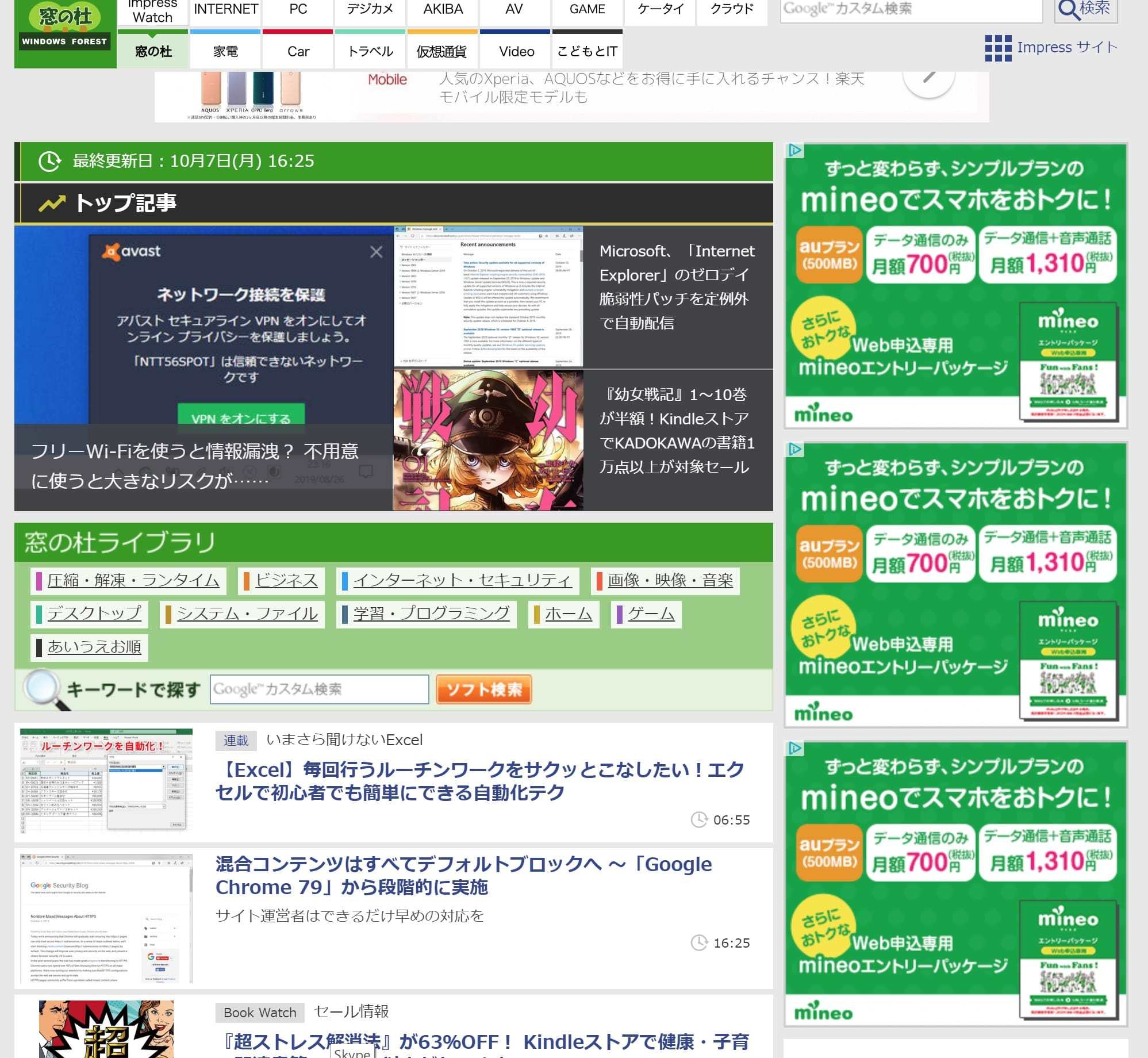Open the Impress サイト grid icon
The width and height of the screenshot is (1148, 1058).
(998, 48)
